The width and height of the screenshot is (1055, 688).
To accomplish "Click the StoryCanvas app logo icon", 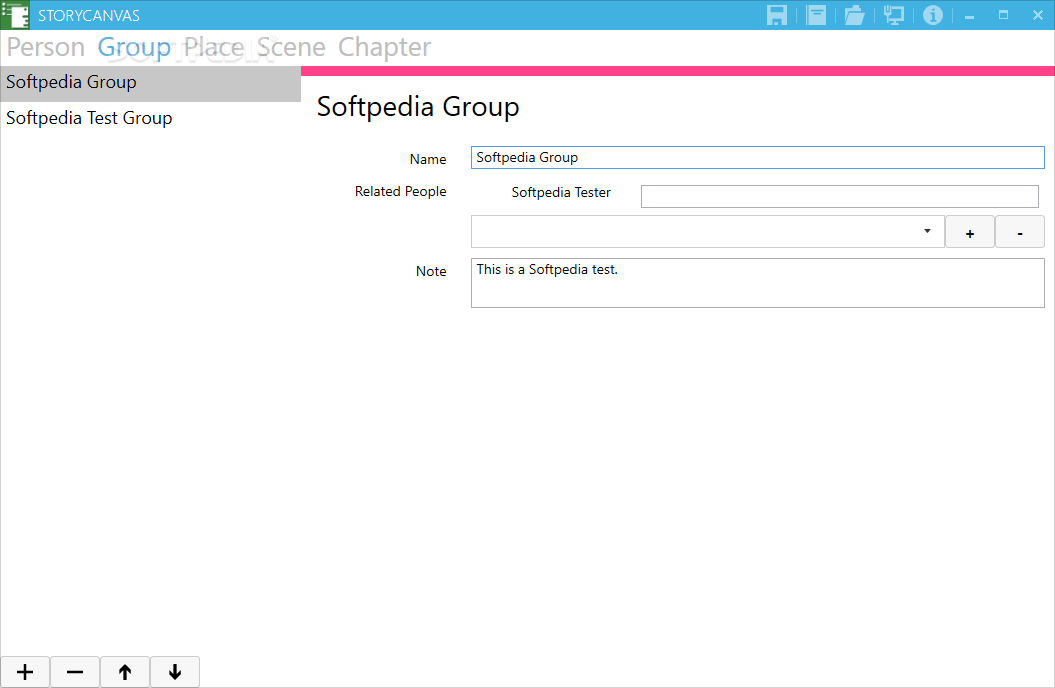I will click(15, 15).
